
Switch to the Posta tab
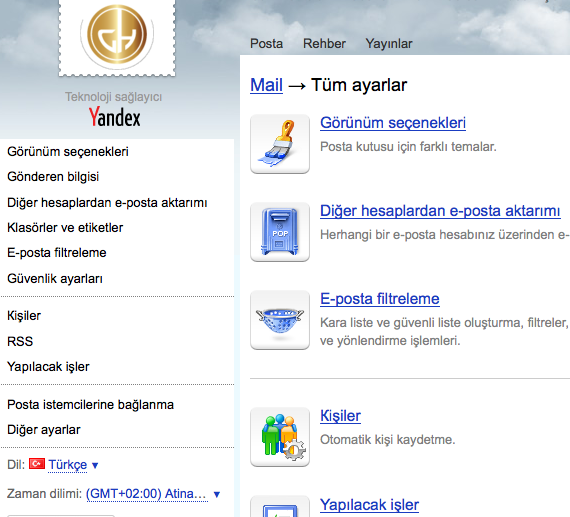(266, 44)
